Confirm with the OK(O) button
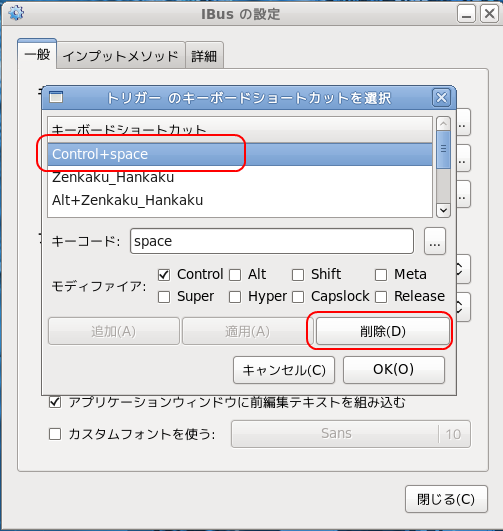The height and width of the screenshot is (531, 503). pyautogui.click(x=394, y=369)
